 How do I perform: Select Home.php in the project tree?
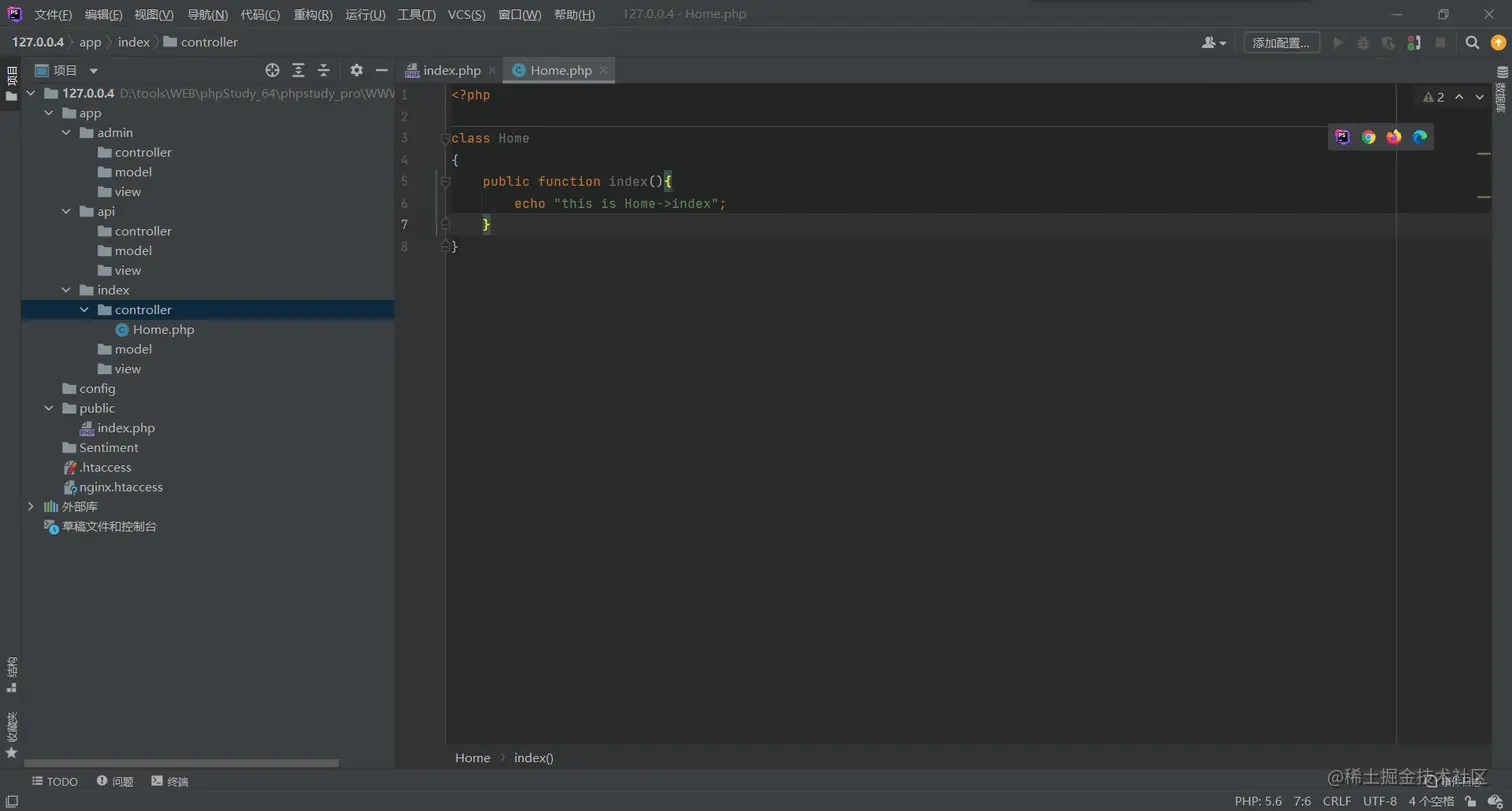coord(164,330)
